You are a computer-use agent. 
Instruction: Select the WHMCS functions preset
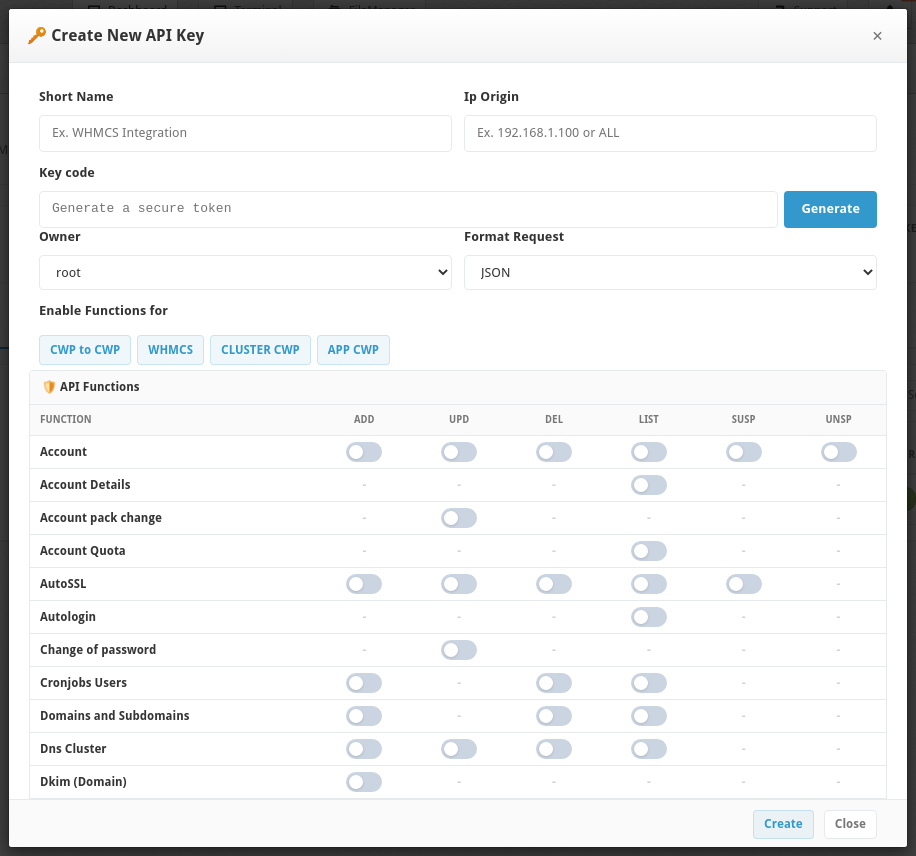click(170, 350)
